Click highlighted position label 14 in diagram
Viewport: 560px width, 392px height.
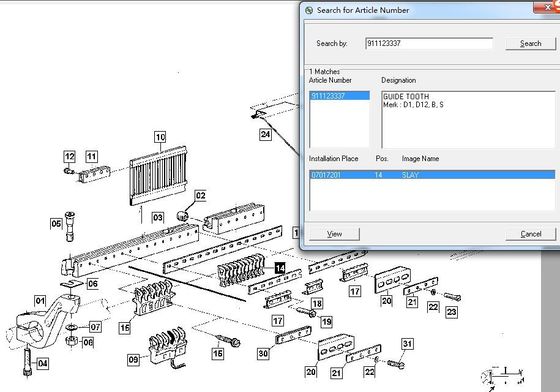pyautogui.click(x=280, y=268)
